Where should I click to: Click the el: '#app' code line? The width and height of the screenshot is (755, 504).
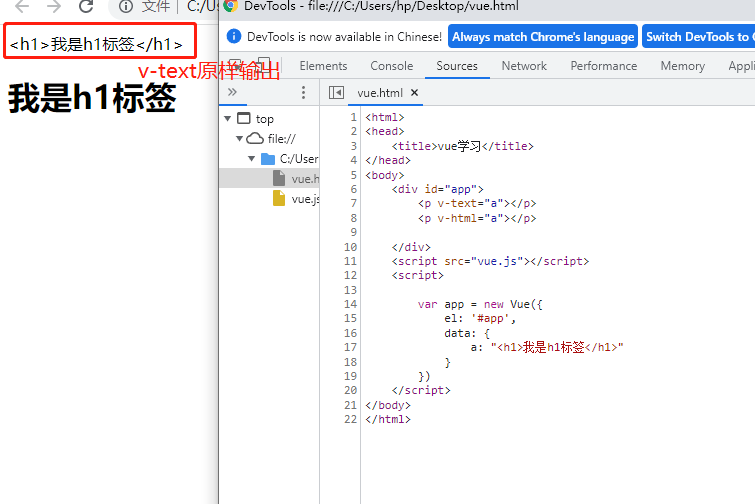point(480,319)
